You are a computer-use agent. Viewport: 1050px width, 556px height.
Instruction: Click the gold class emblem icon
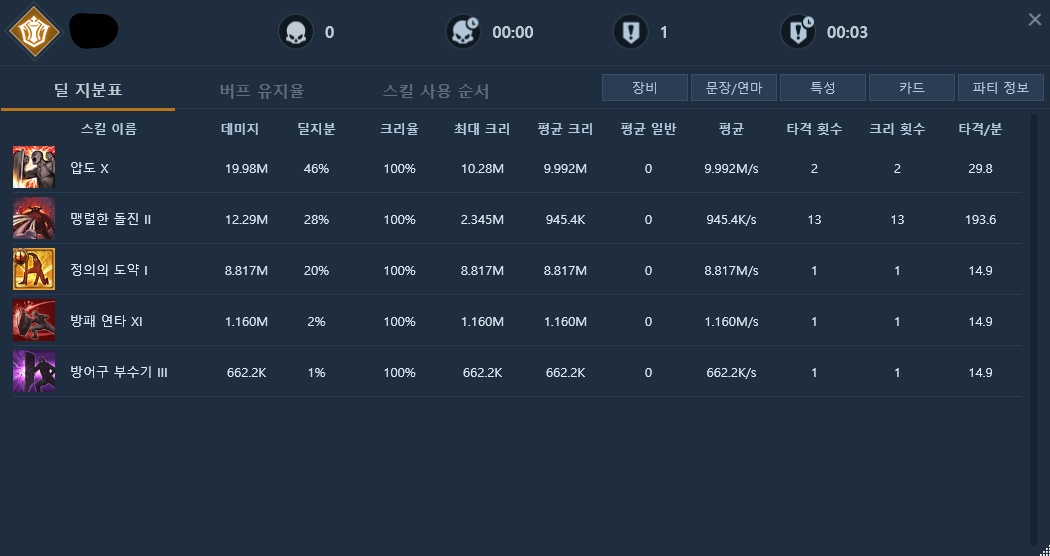(34, 32)
